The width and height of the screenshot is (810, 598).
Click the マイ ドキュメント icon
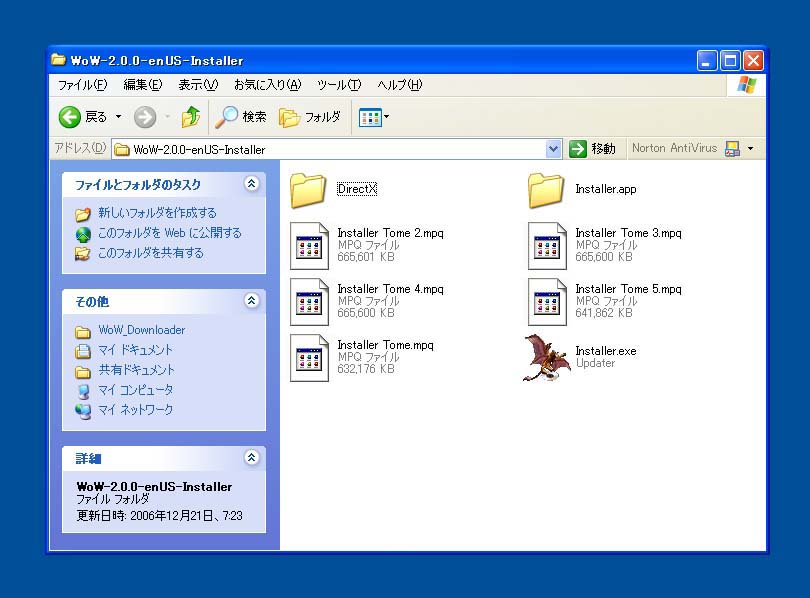pos(83,351)
